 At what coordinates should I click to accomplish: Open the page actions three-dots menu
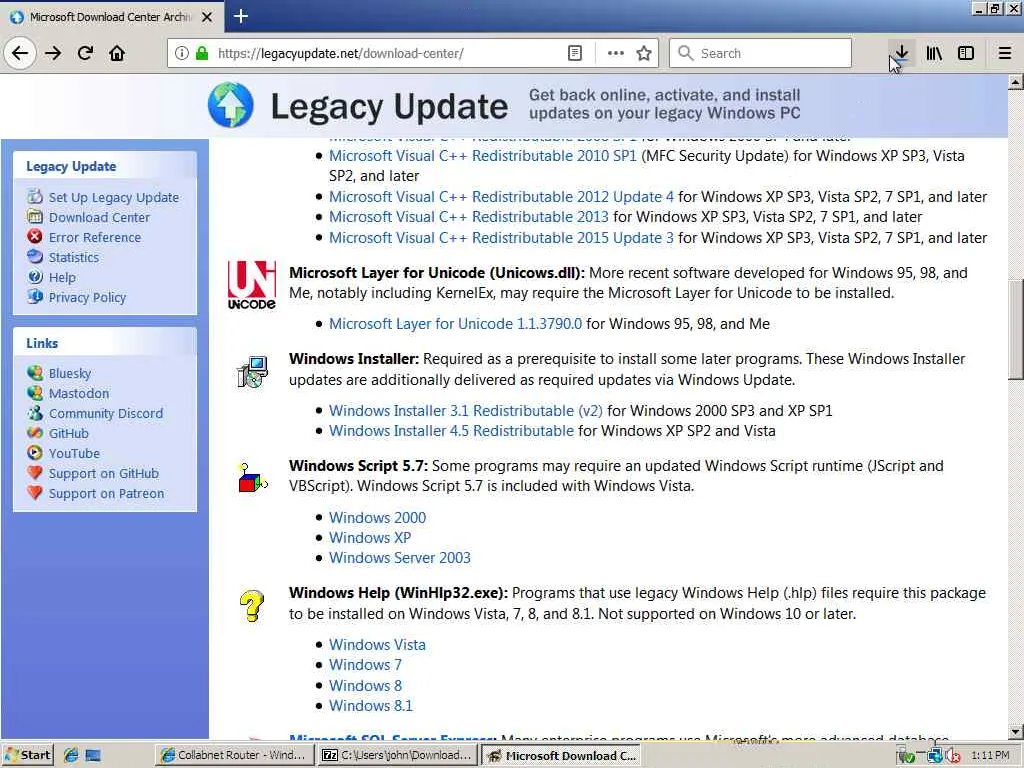[x=615, y=53]
